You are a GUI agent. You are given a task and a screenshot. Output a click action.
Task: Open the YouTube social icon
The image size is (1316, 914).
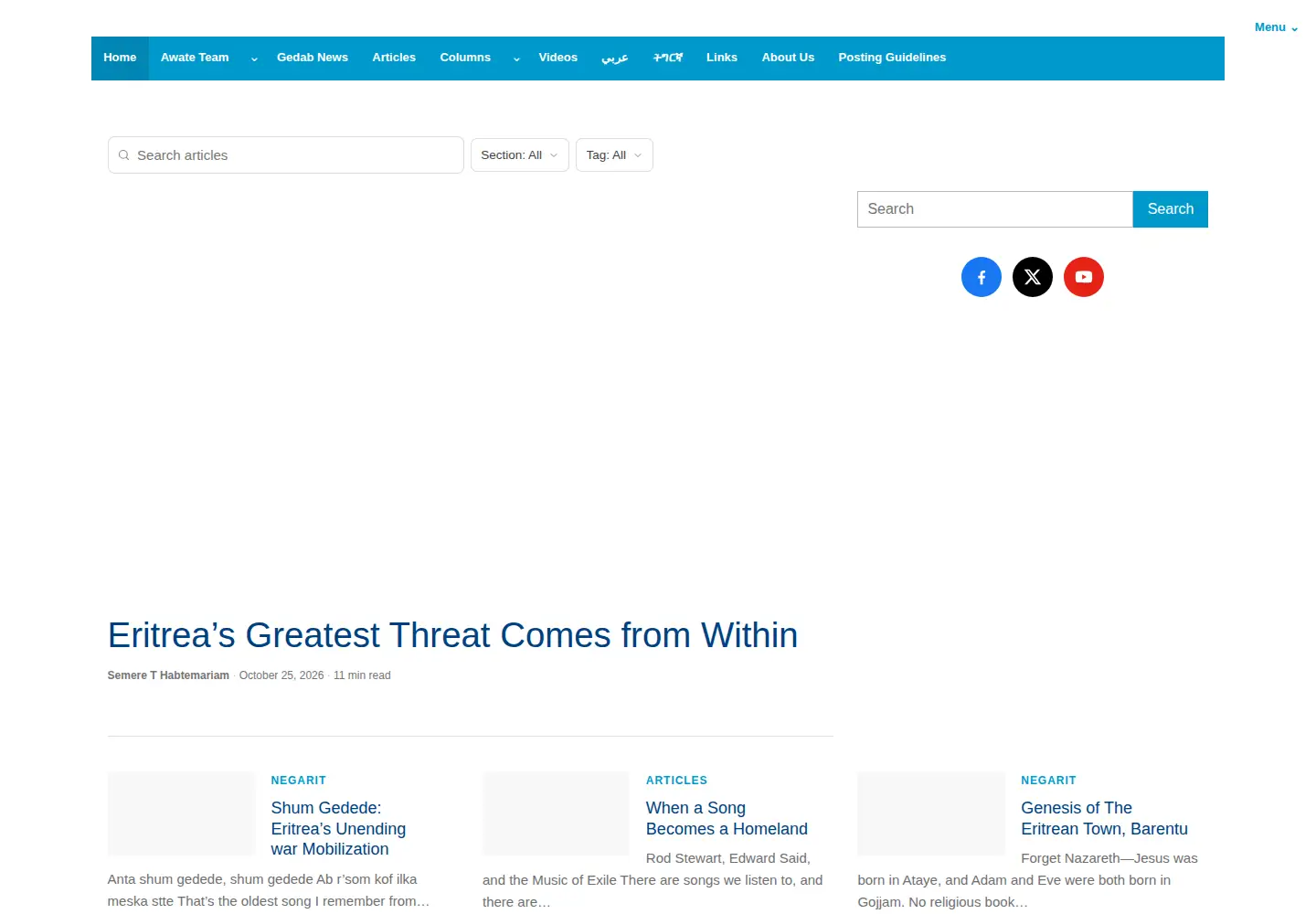click(1084, 277)
